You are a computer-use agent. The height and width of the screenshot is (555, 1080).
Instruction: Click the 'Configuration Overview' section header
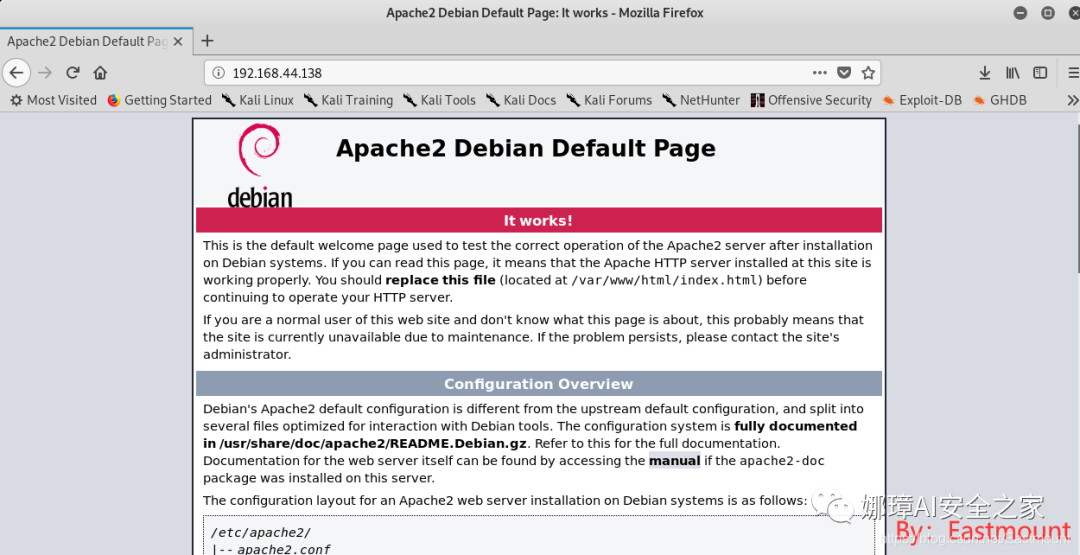pyautogui.click(x=539, y=384)
